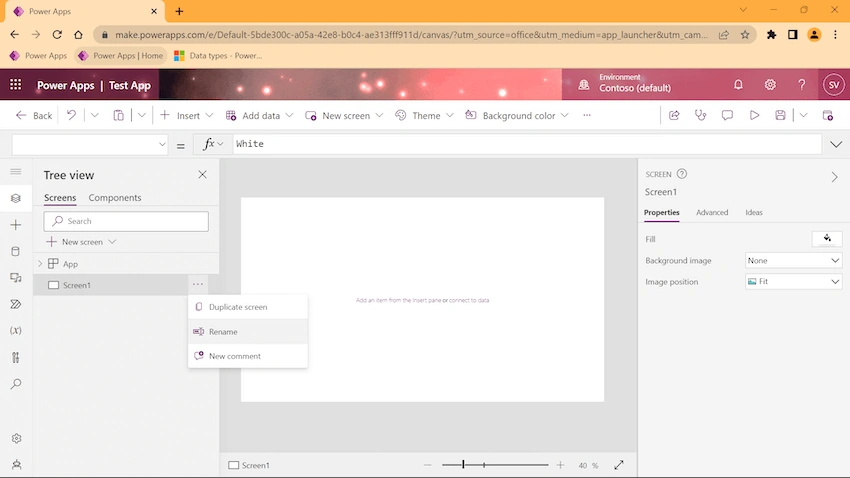This screenshot has height=478, width=850.
Task: Click the Fill color swatch
Action: click(827, 238)
